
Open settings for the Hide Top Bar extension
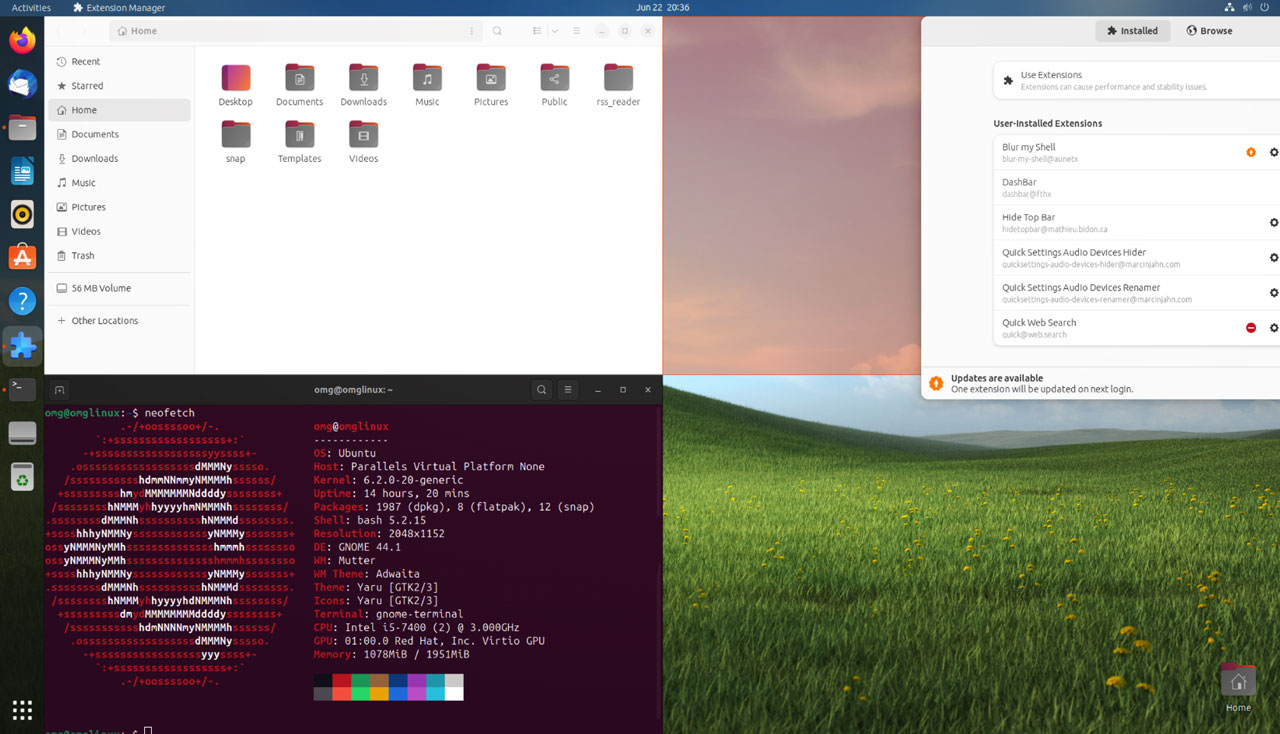1273,222
